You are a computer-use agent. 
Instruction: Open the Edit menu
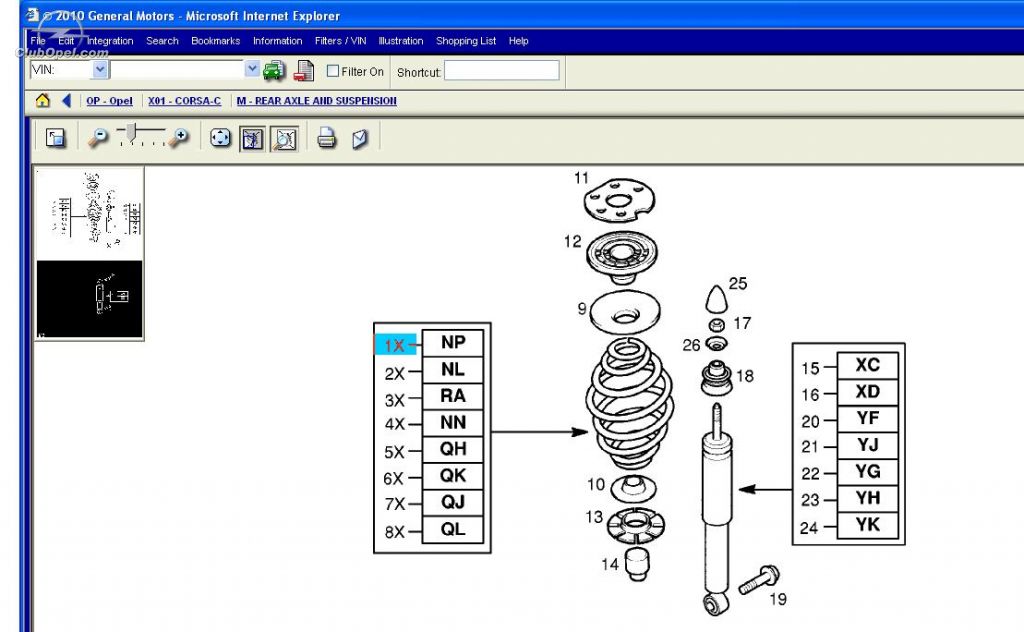[x=66, y=40]
